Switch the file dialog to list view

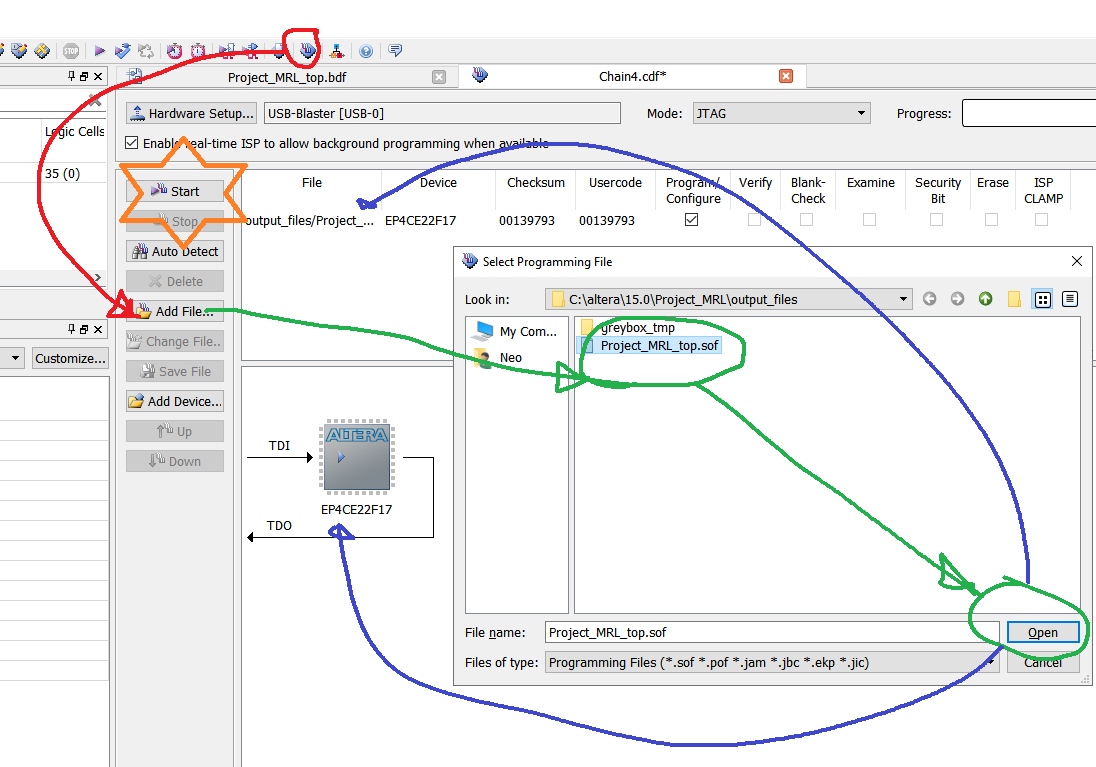click(1042, 299)
